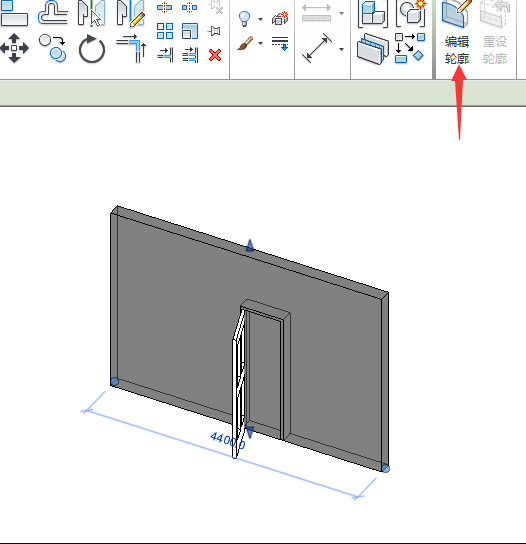Select the Displace Elements tool
This screenshot has width=526, height=544.
click(280, 18)
